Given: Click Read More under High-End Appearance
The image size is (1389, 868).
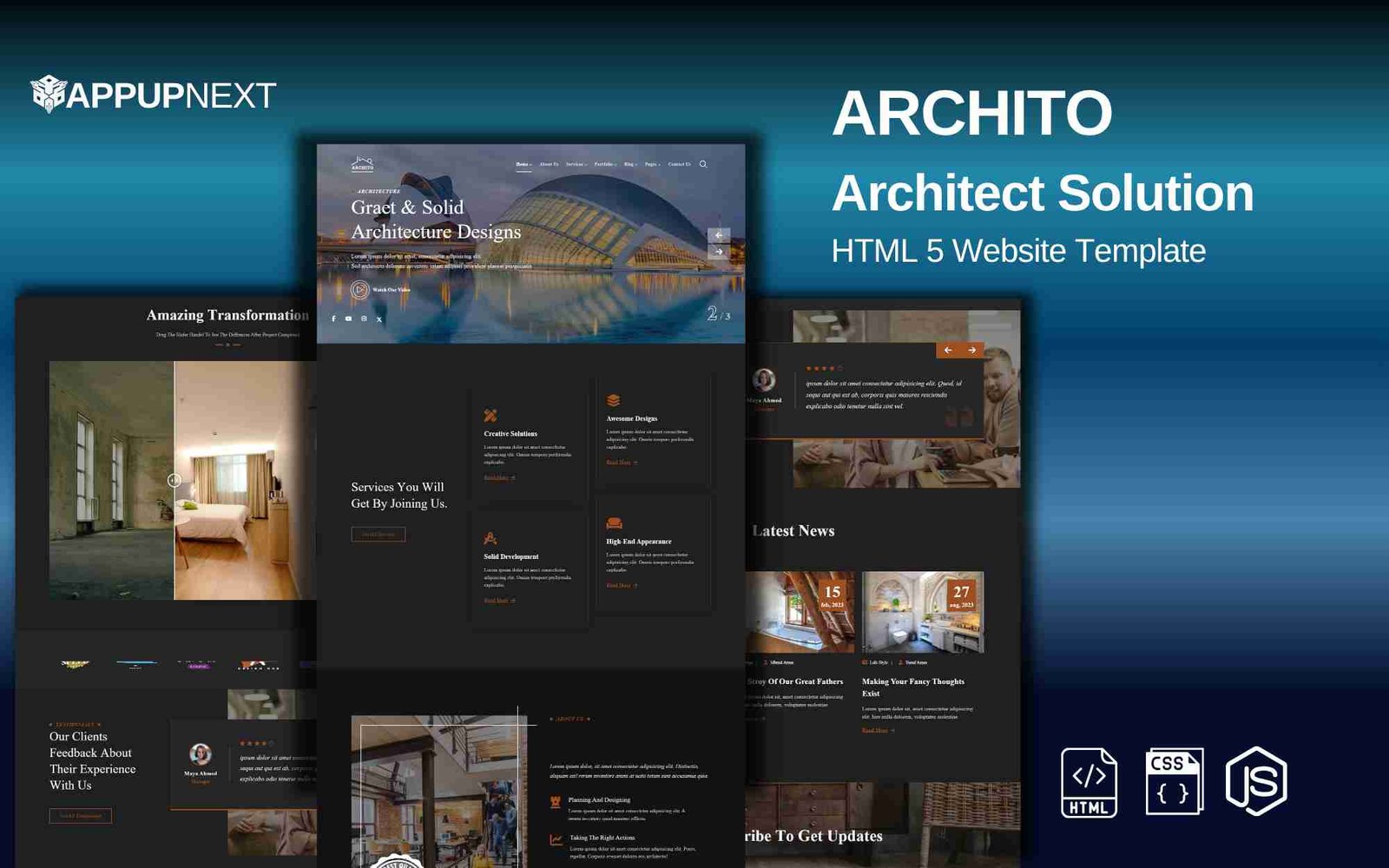Looking at the screenshot, I should coord(622,586).
